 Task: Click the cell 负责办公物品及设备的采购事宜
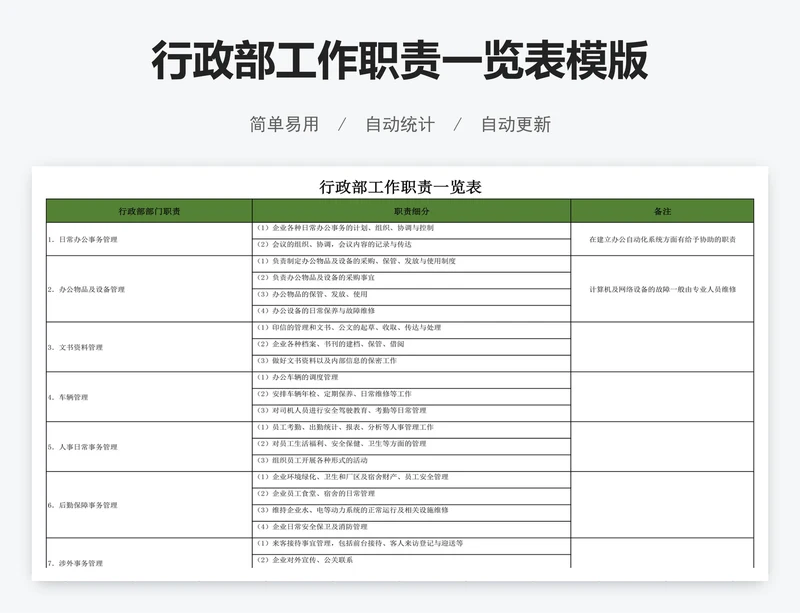tap(411, 280)
